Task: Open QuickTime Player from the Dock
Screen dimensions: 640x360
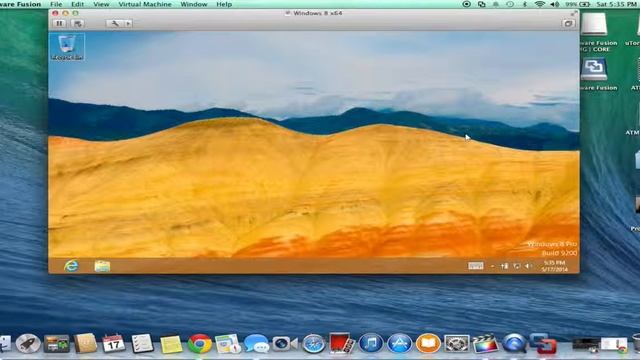Action: (514, 343)
